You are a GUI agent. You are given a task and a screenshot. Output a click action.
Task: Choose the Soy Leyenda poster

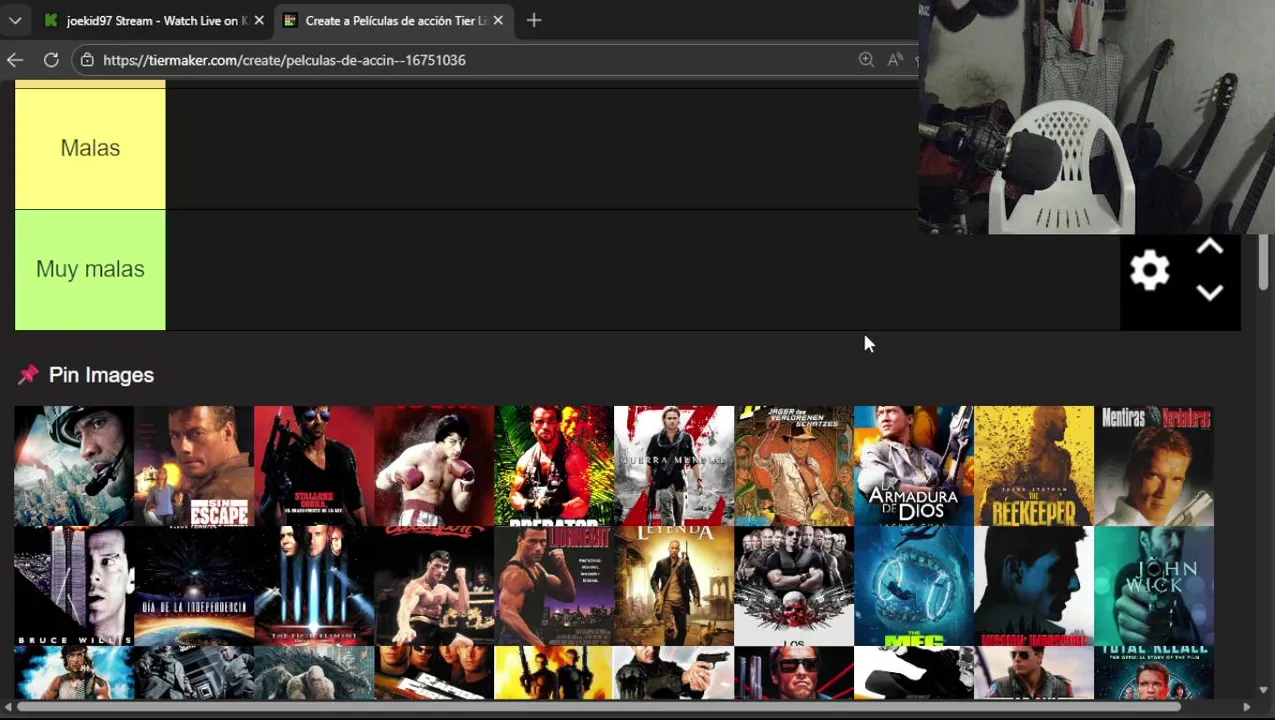click(x=674, y=586)
